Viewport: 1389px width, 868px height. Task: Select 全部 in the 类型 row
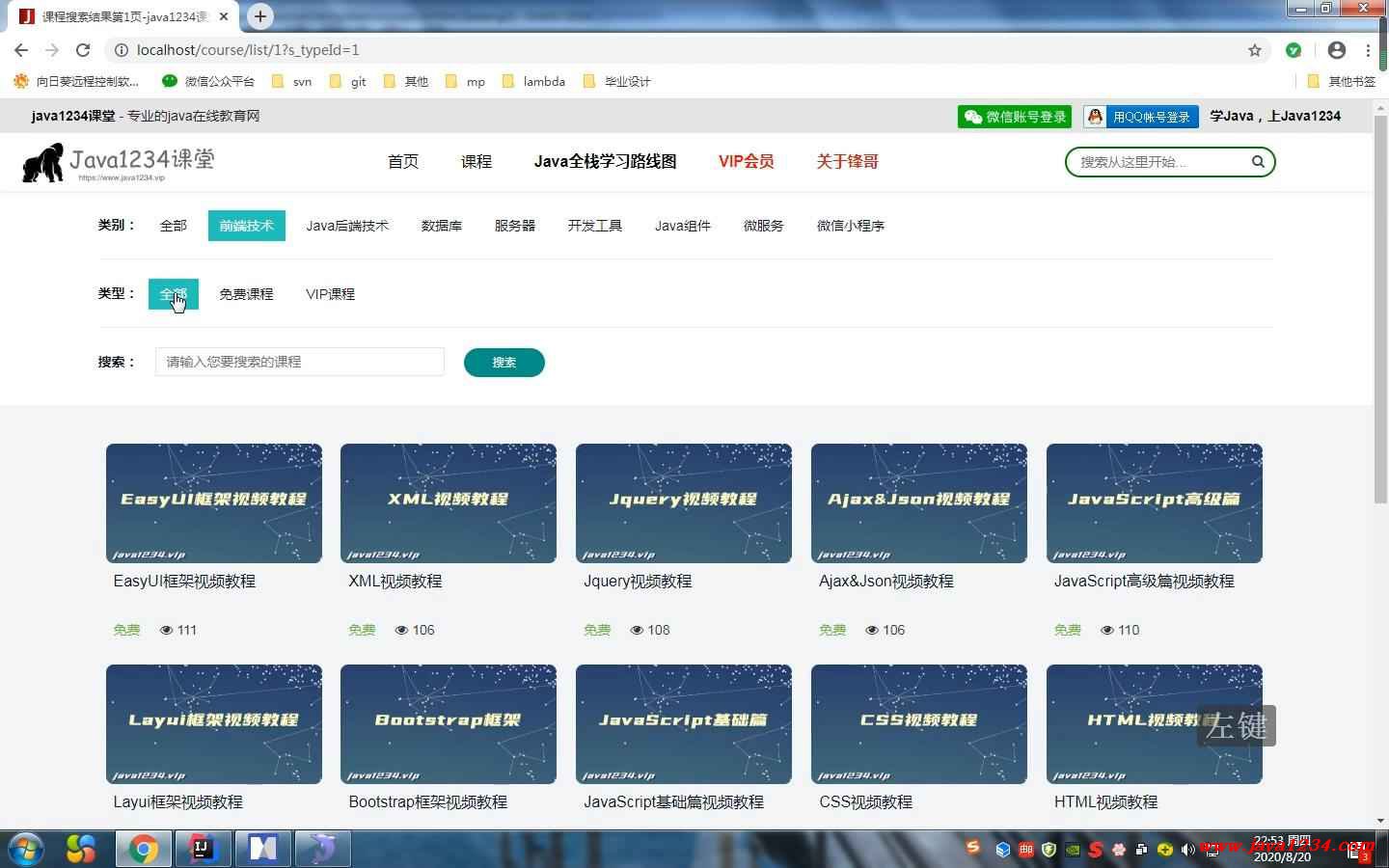174,294
